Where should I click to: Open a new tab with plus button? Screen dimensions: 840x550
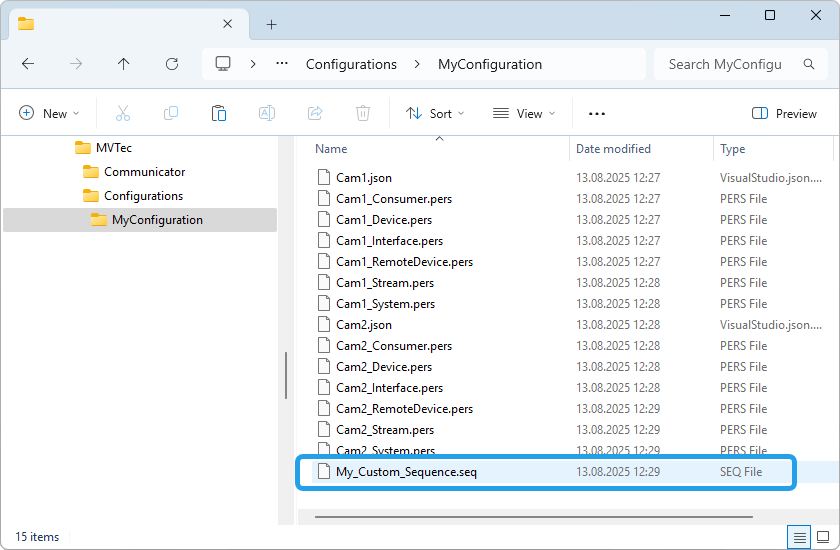[271, 24]
